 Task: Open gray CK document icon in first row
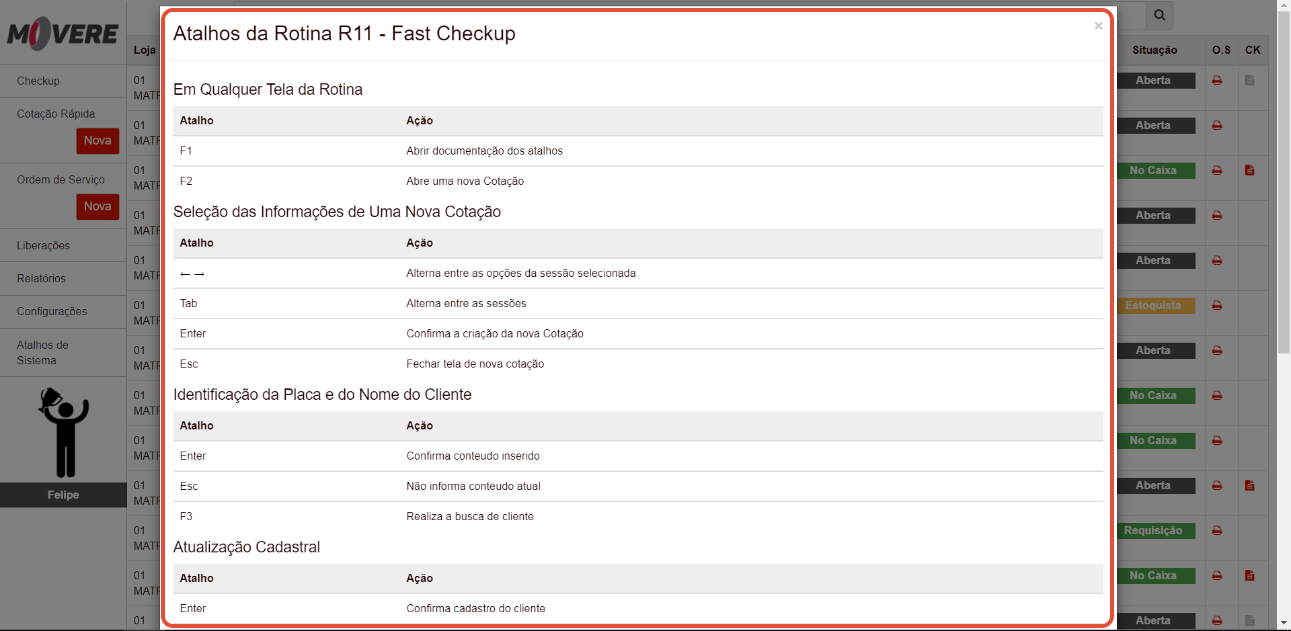pyautogui.click(x=1250, y=80)
